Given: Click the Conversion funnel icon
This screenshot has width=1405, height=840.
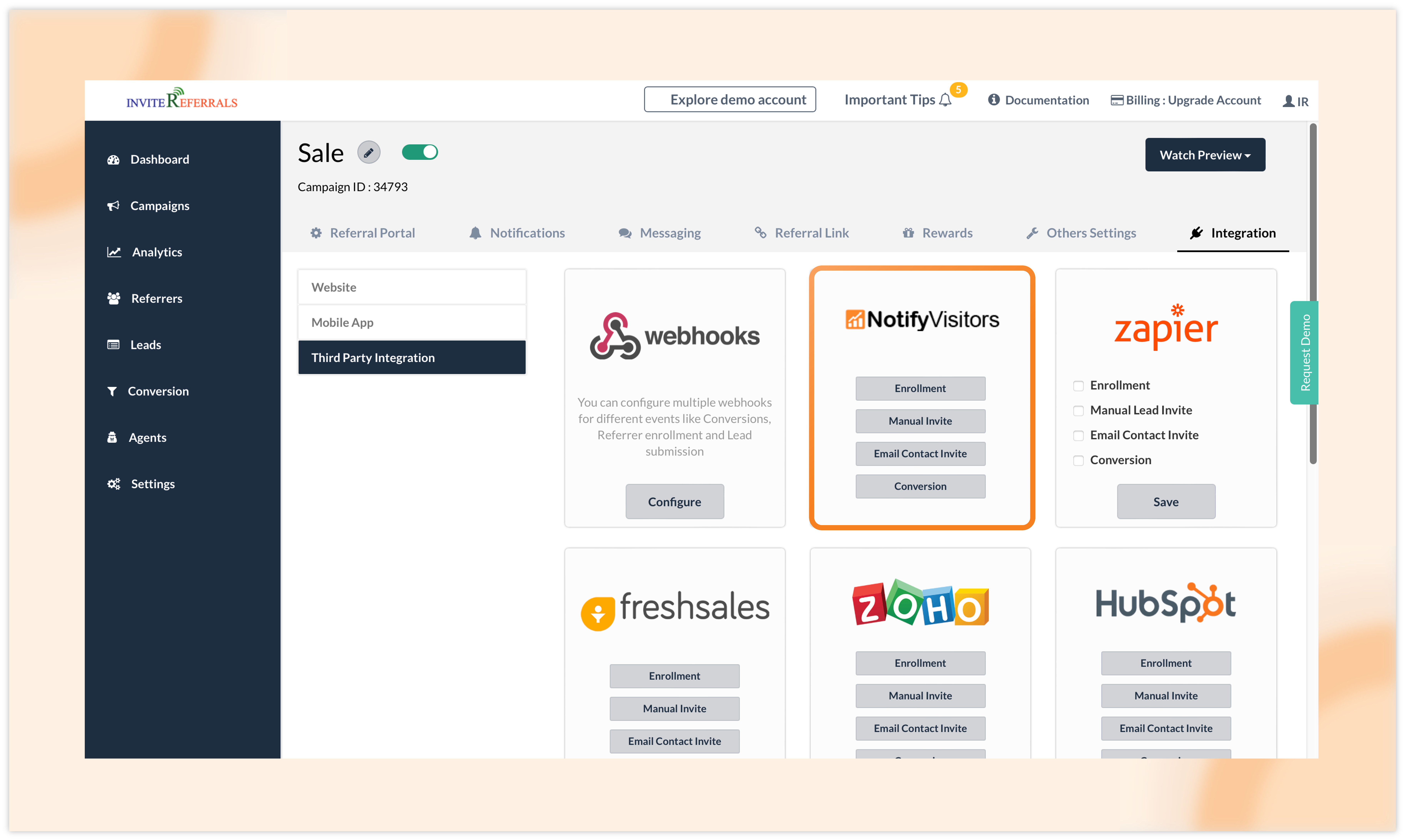Looking at the screenshot, I should pyautogui.click(x=112, y=391).
